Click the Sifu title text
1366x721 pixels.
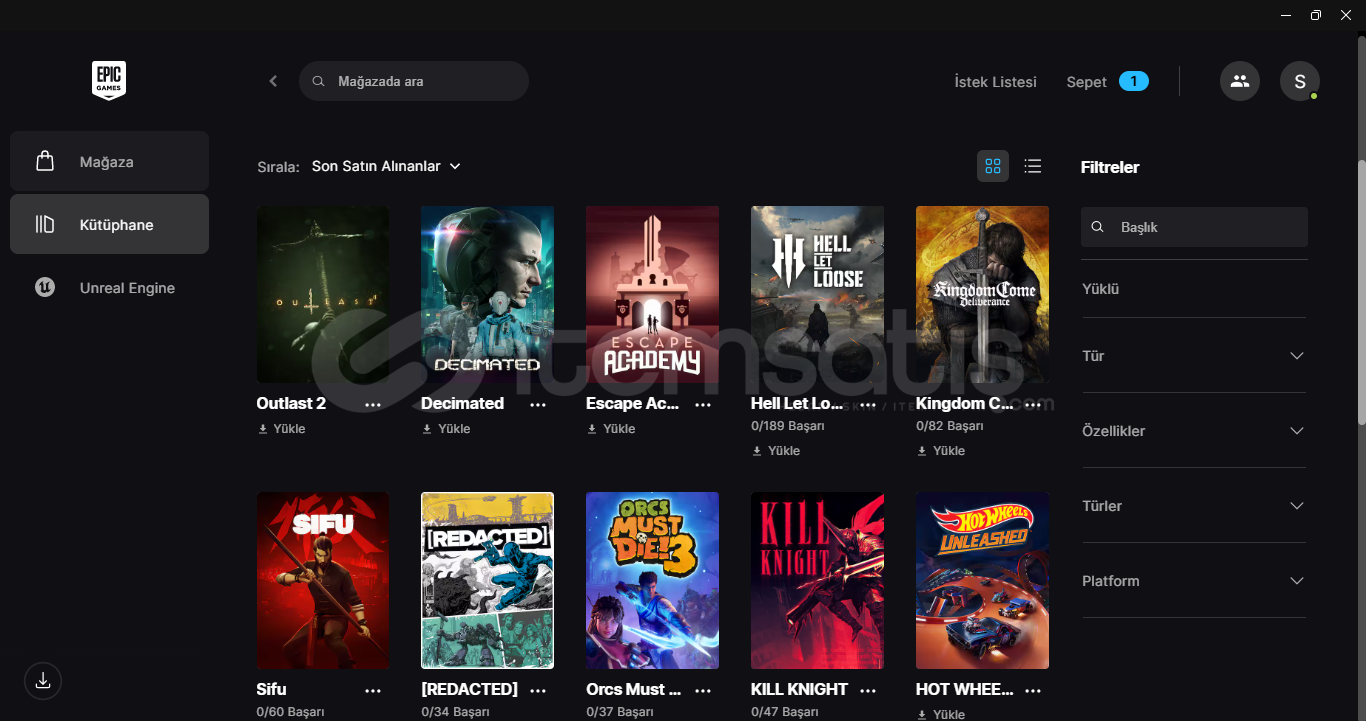point(272,690)
